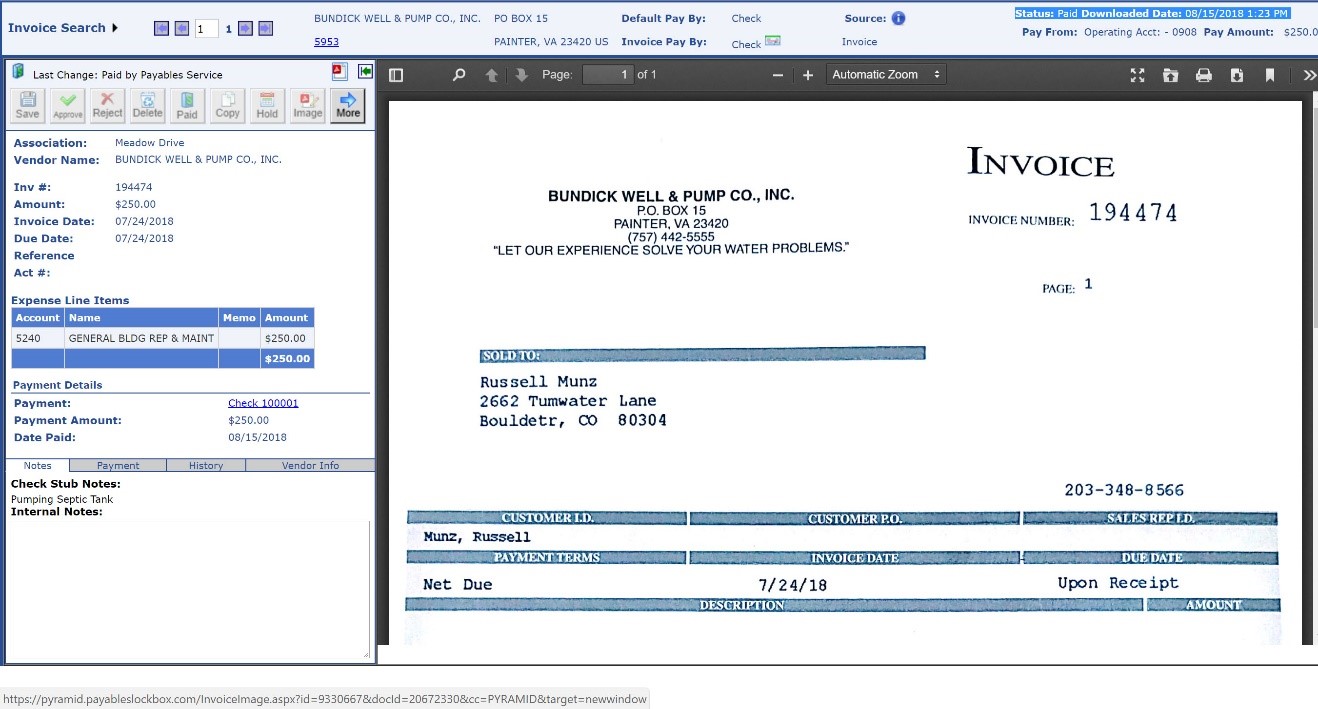This screenshot has height=709, width=1318.
Task: Collapse the left panel with green arrow icon
Action: point(365,71)
